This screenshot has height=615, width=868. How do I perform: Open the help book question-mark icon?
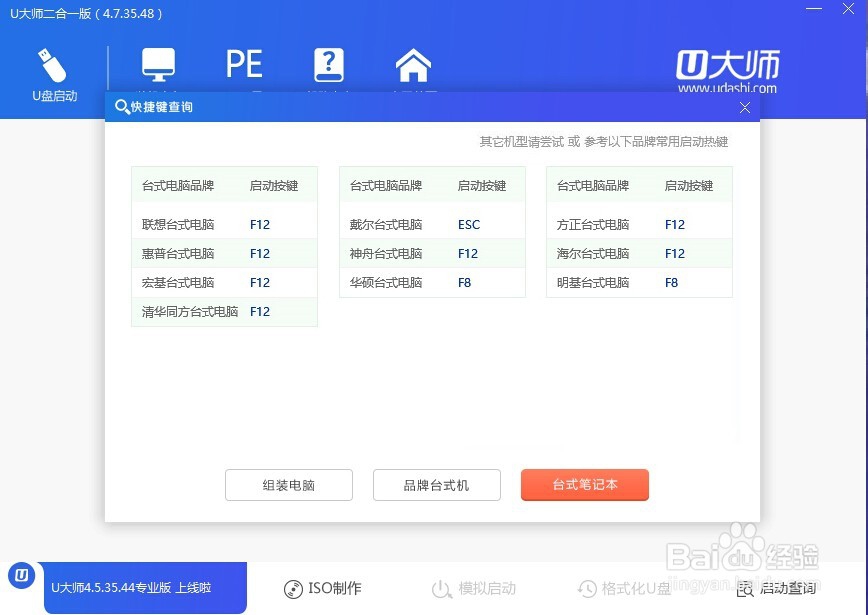click(x=329, y=65)
